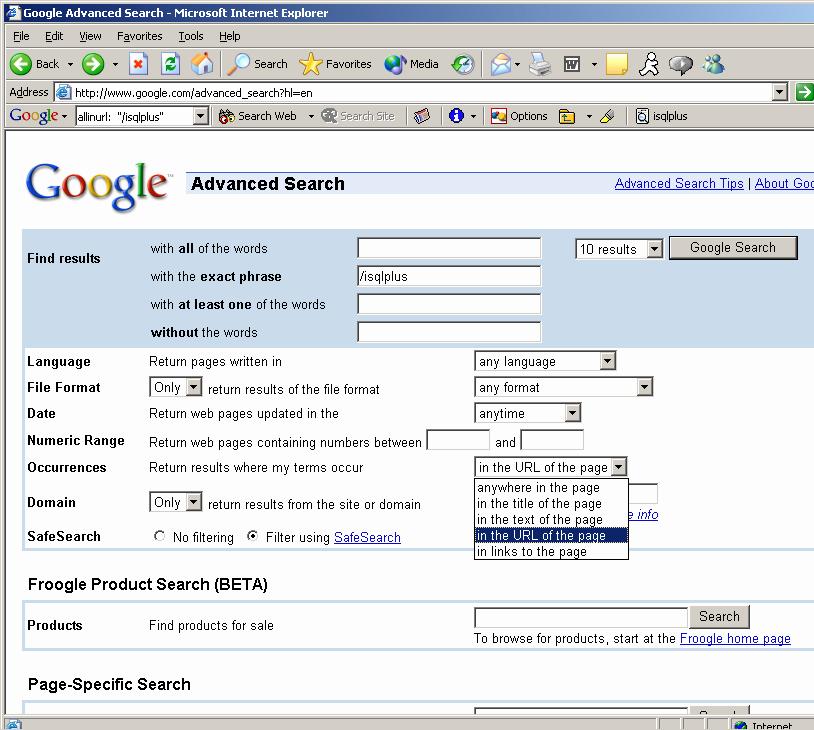Click the Up folder icon on Google toolbar
The height and width of the screenshot is (730, 814).
pyautogui.click(x=567, y=116)
